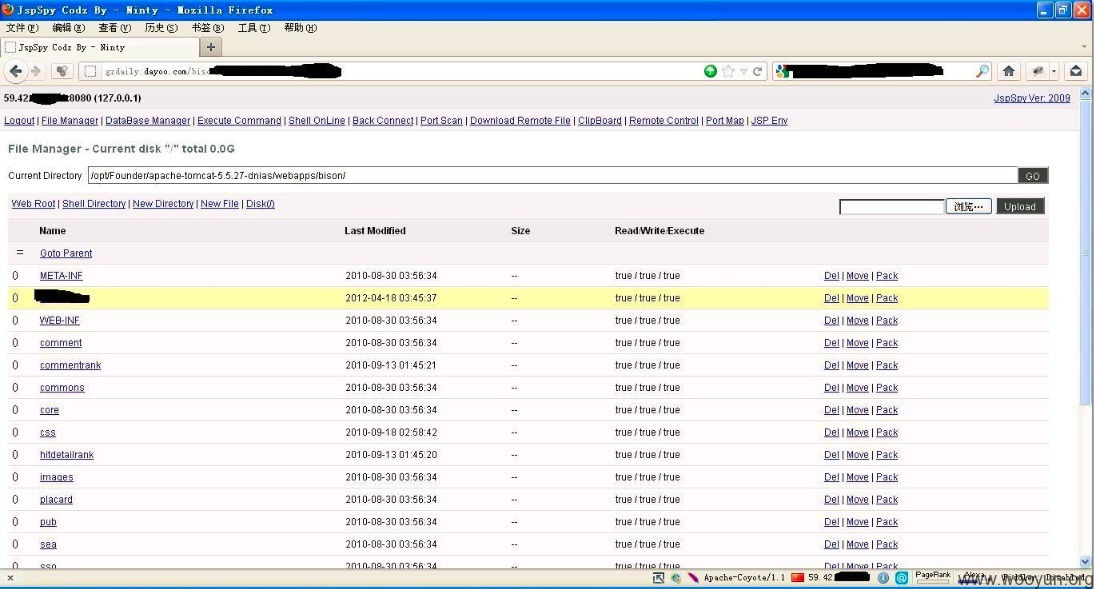Open the Back Connect link

click(382, 121)
